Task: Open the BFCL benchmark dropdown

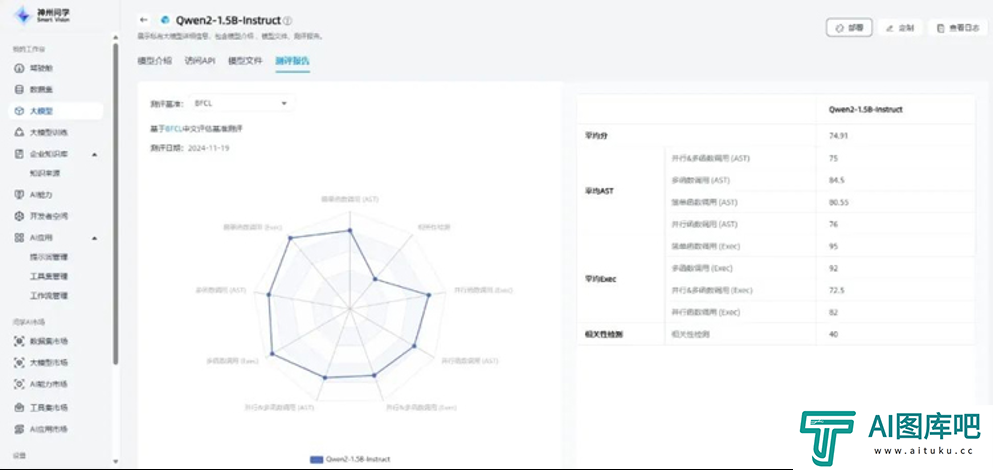Action: [242, 103]
